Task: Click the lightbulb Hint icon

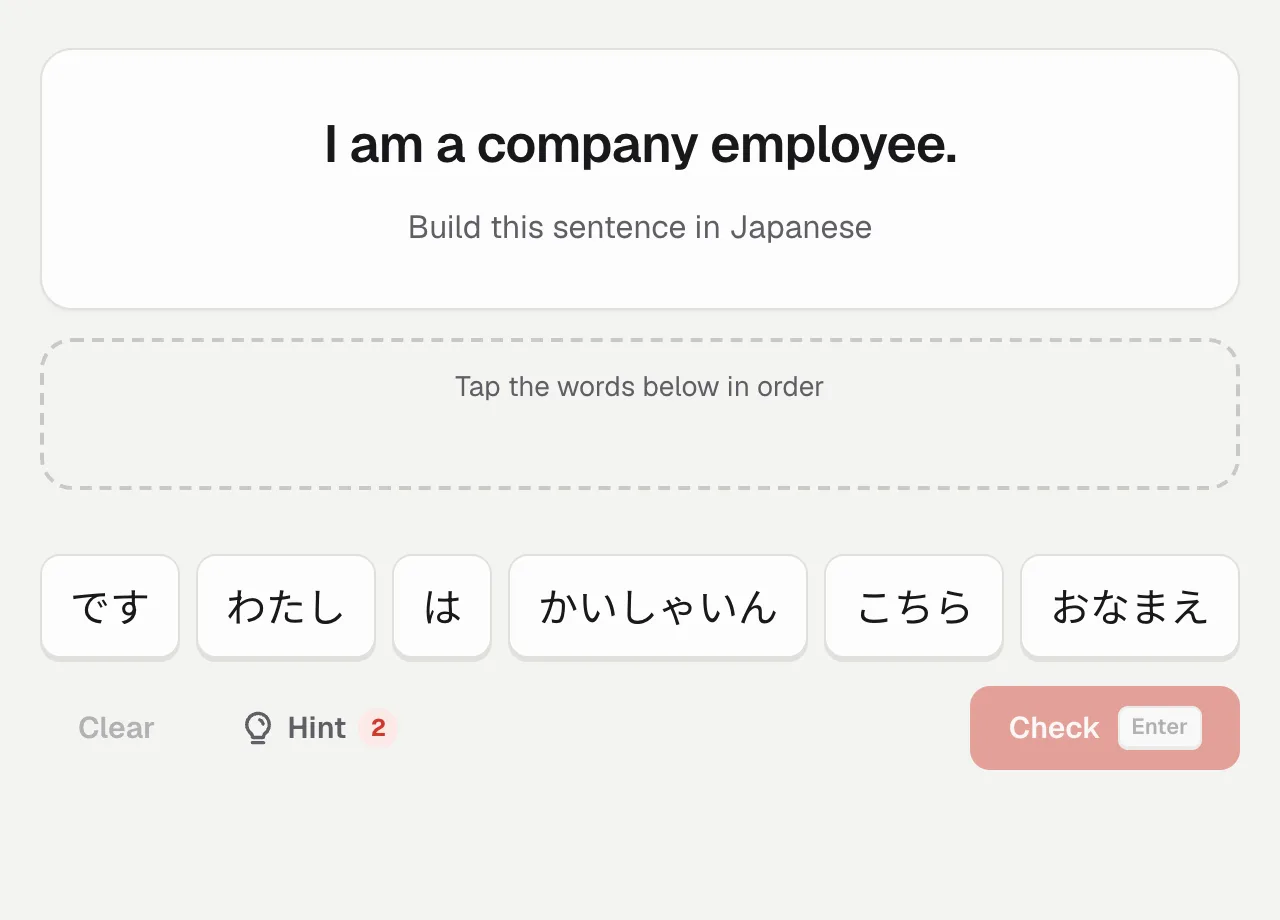Action: 258,728
